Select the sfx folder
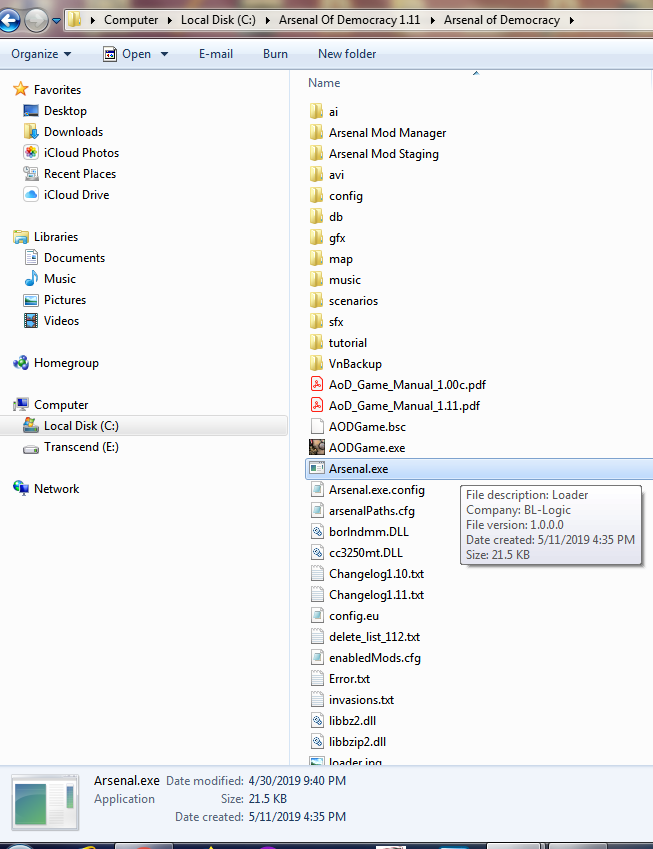This screenshot has width=653, height=849. [326, 322]
